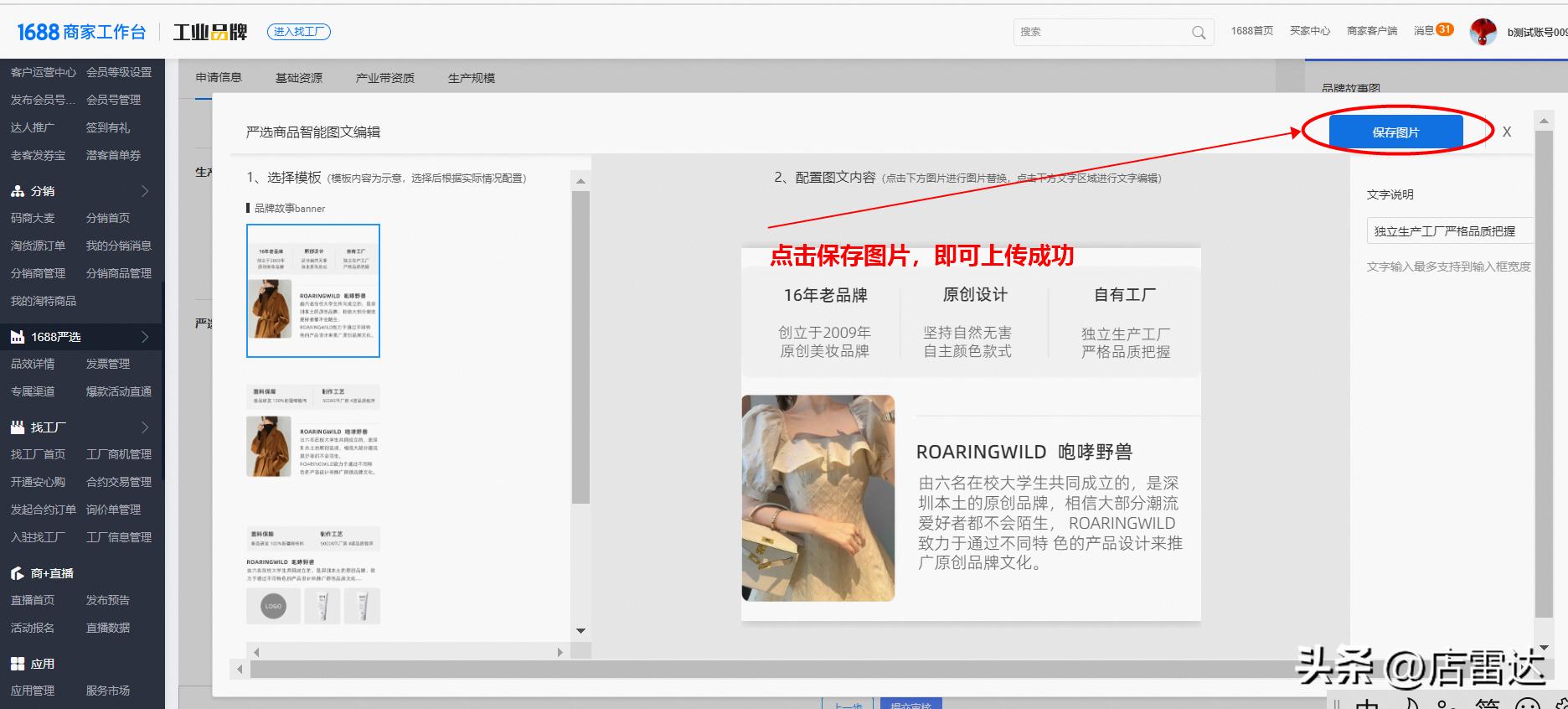
Task: Click template horizontal scroll left arrow
Action: tap(256, 651)
